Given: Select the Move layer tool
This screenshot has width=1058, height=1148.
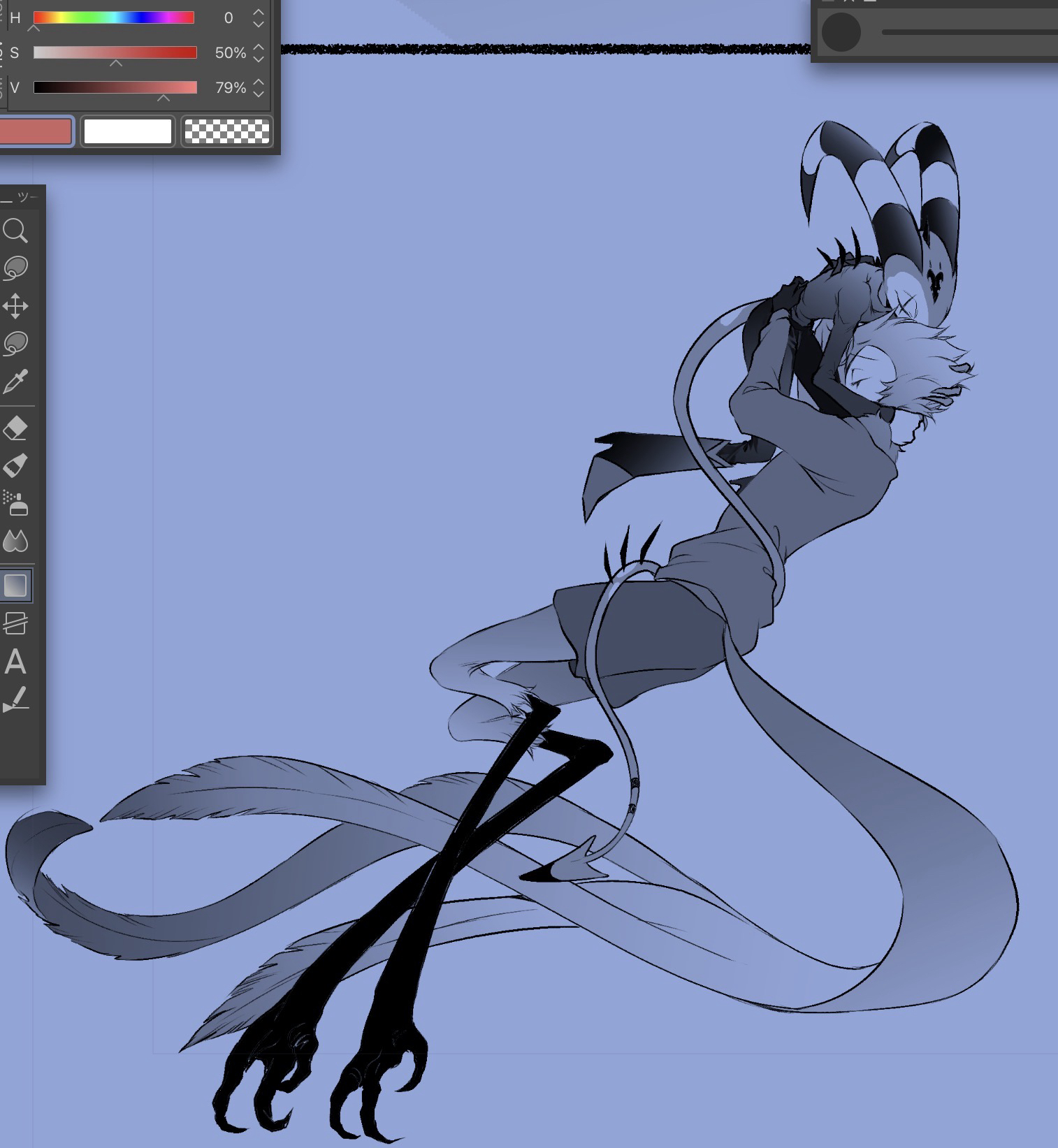Looking at the screenshot, I should 15,306.
